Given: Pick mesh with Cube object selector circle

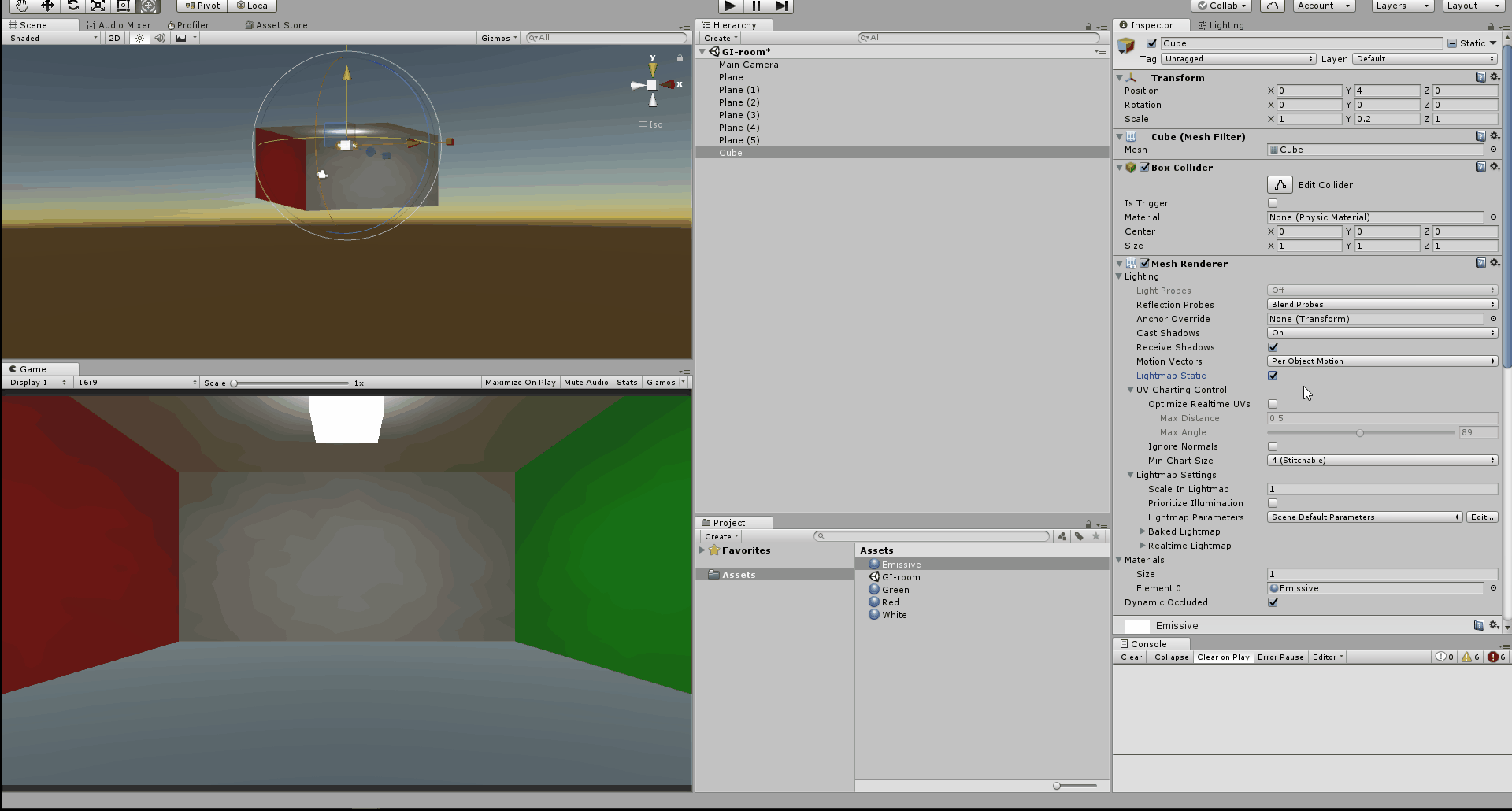Looking at the screenshot, I should tap(1493, 150).
